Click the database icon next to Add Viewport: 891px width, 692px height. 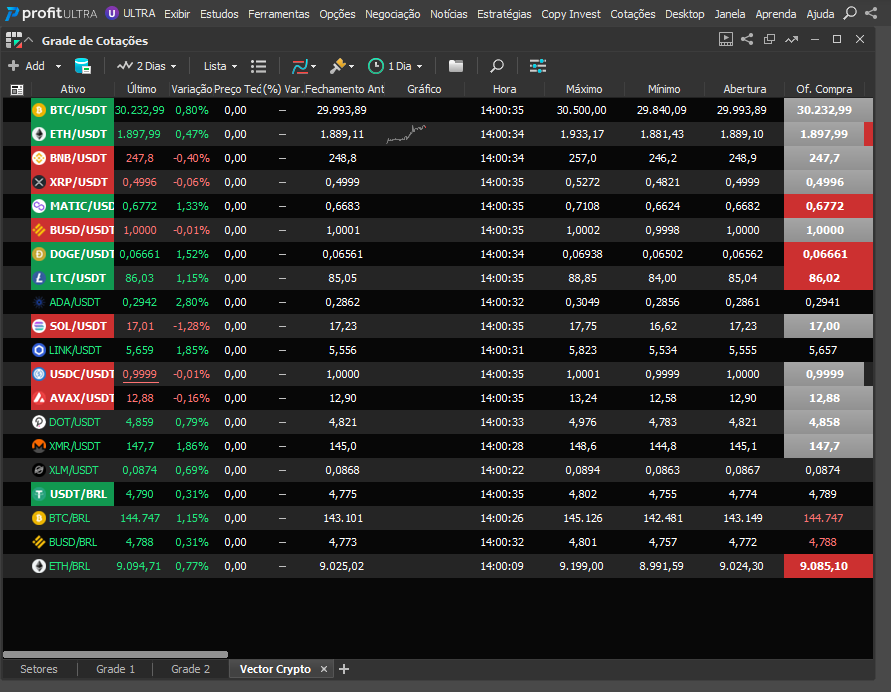83,66
